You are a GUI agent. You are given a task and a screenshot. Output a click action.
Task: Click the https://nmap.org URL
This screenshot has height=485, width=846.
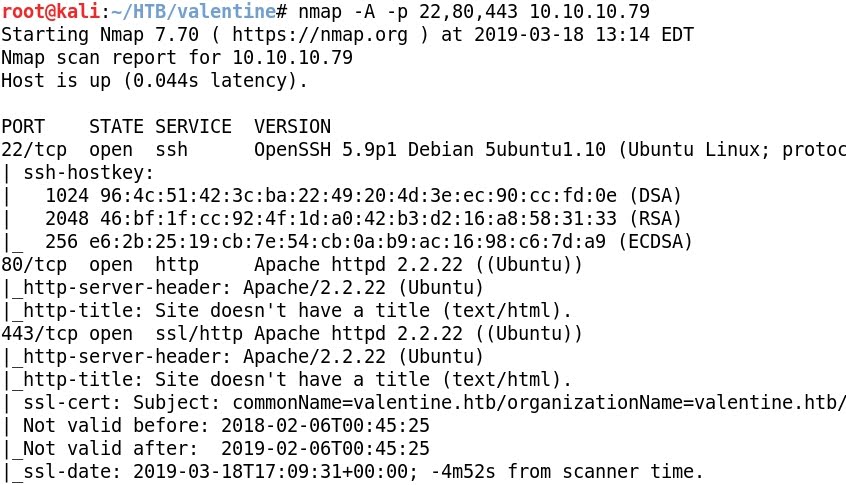pyautogui.click(x=320, y=35)
